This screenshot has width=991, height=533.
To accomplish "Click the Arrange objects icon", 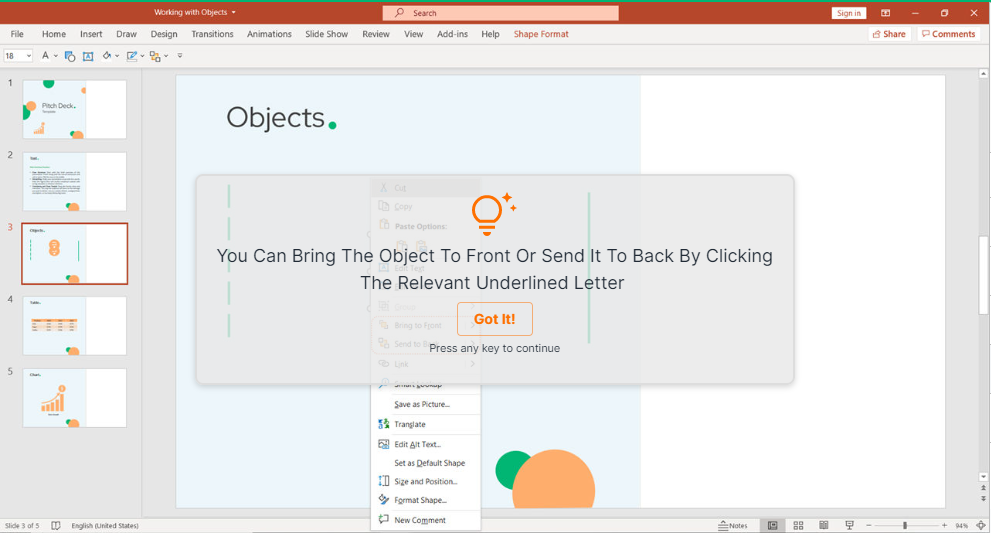I will (155, 56).
